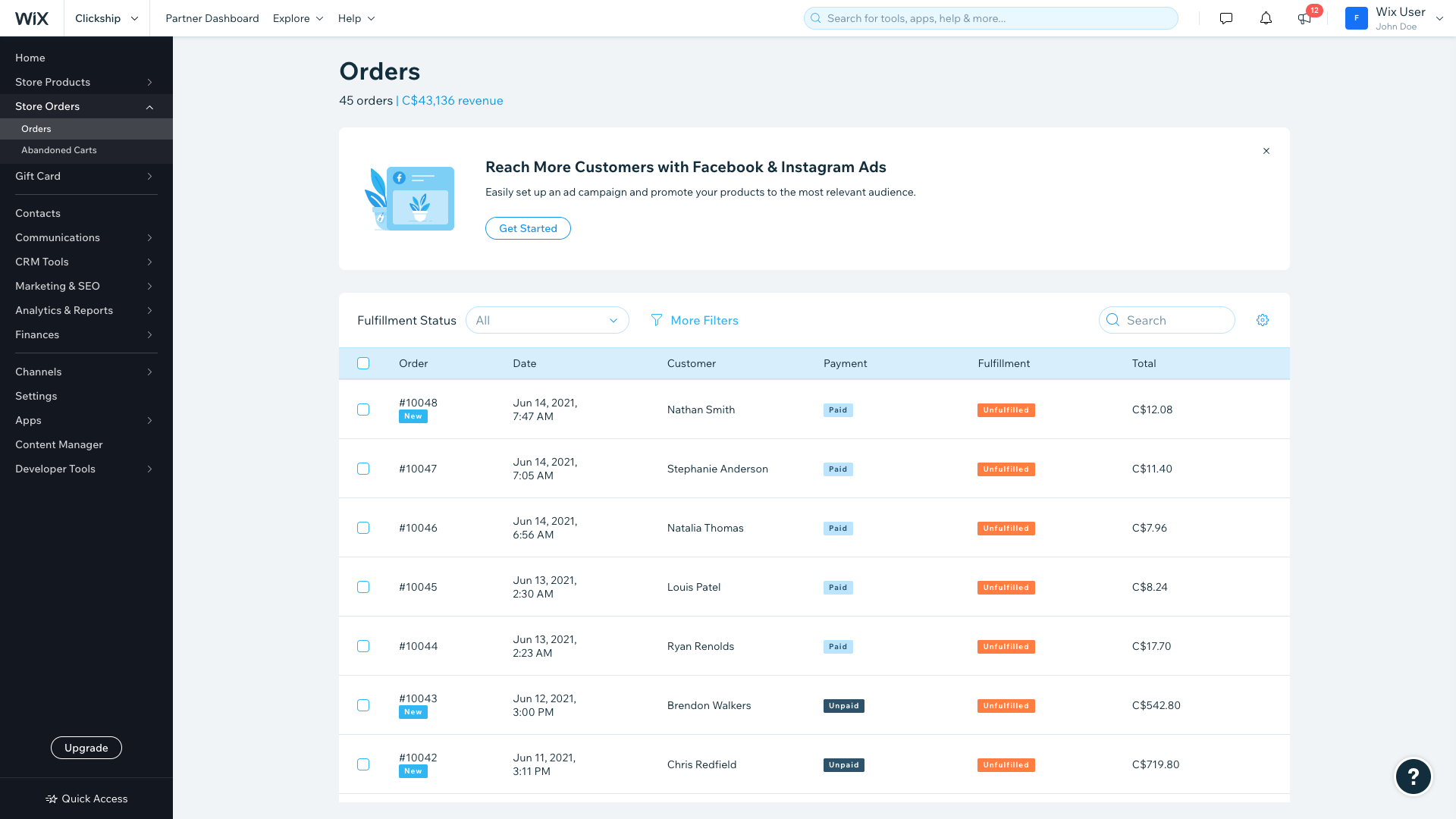Switch to Partner Dashboard
The height and width of the screenshot is (819, 1456).
[212, 18]
